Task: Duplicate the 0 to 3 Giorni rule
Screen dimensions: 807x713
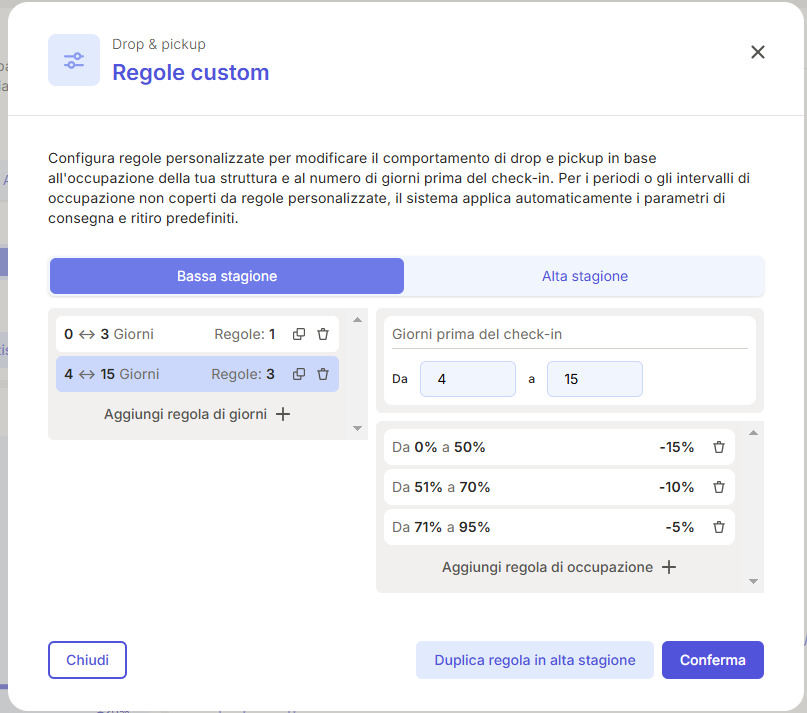Action: pos(299,334)
